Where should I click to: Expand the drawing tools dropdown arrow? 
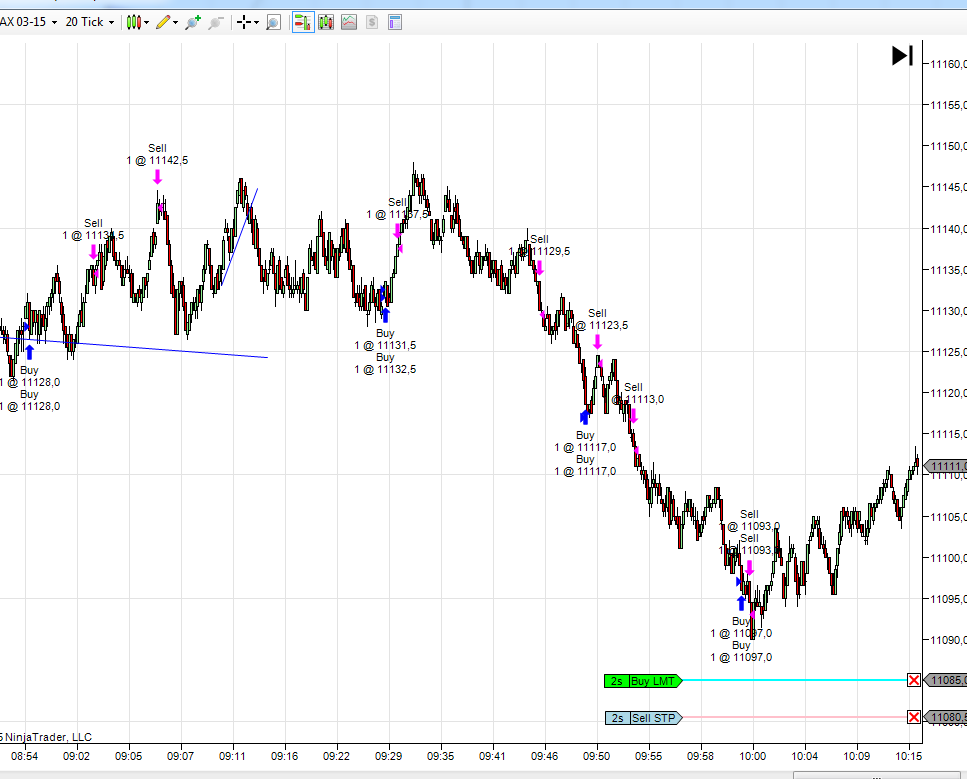click(x=176, y=22)
